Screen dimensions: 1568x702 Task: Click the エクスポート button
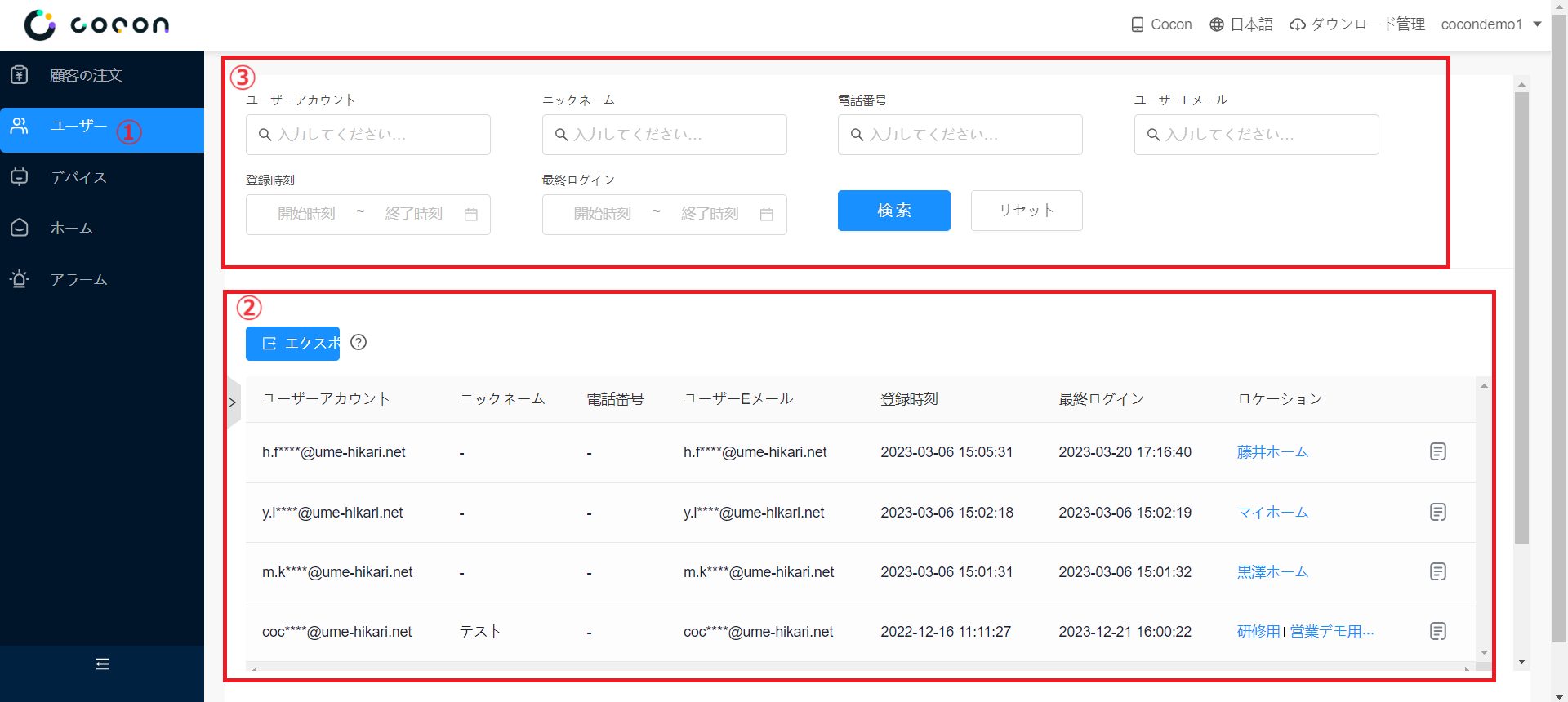(x=292, y=344)
